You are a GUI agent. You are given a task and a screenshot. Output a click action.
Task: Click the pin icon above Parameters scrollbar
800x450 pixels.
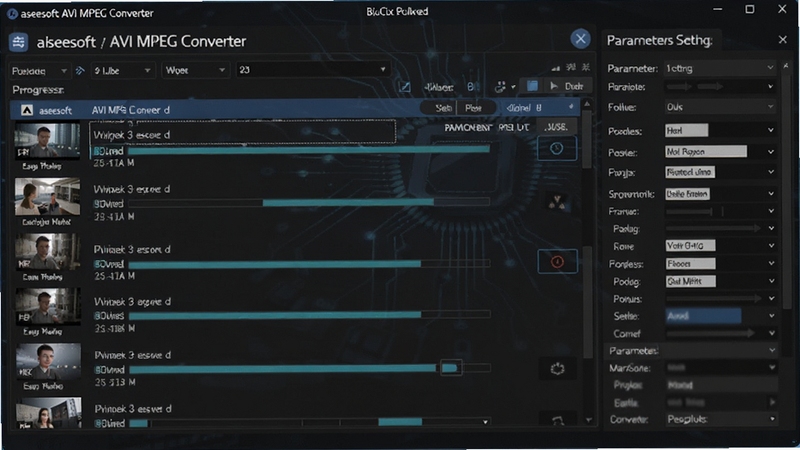click(786, 66)
